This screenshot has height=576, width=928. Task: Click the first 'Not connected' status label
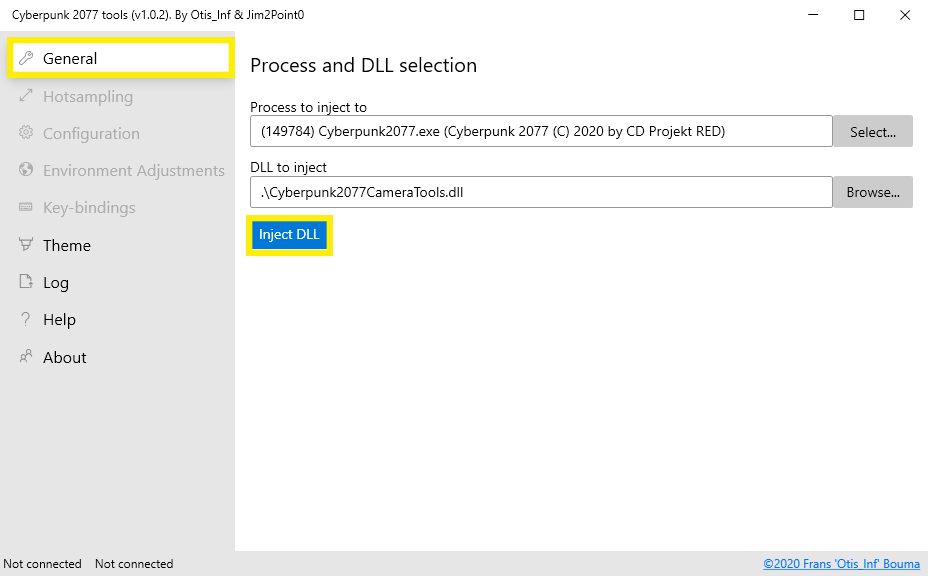(x=43, y=564)
